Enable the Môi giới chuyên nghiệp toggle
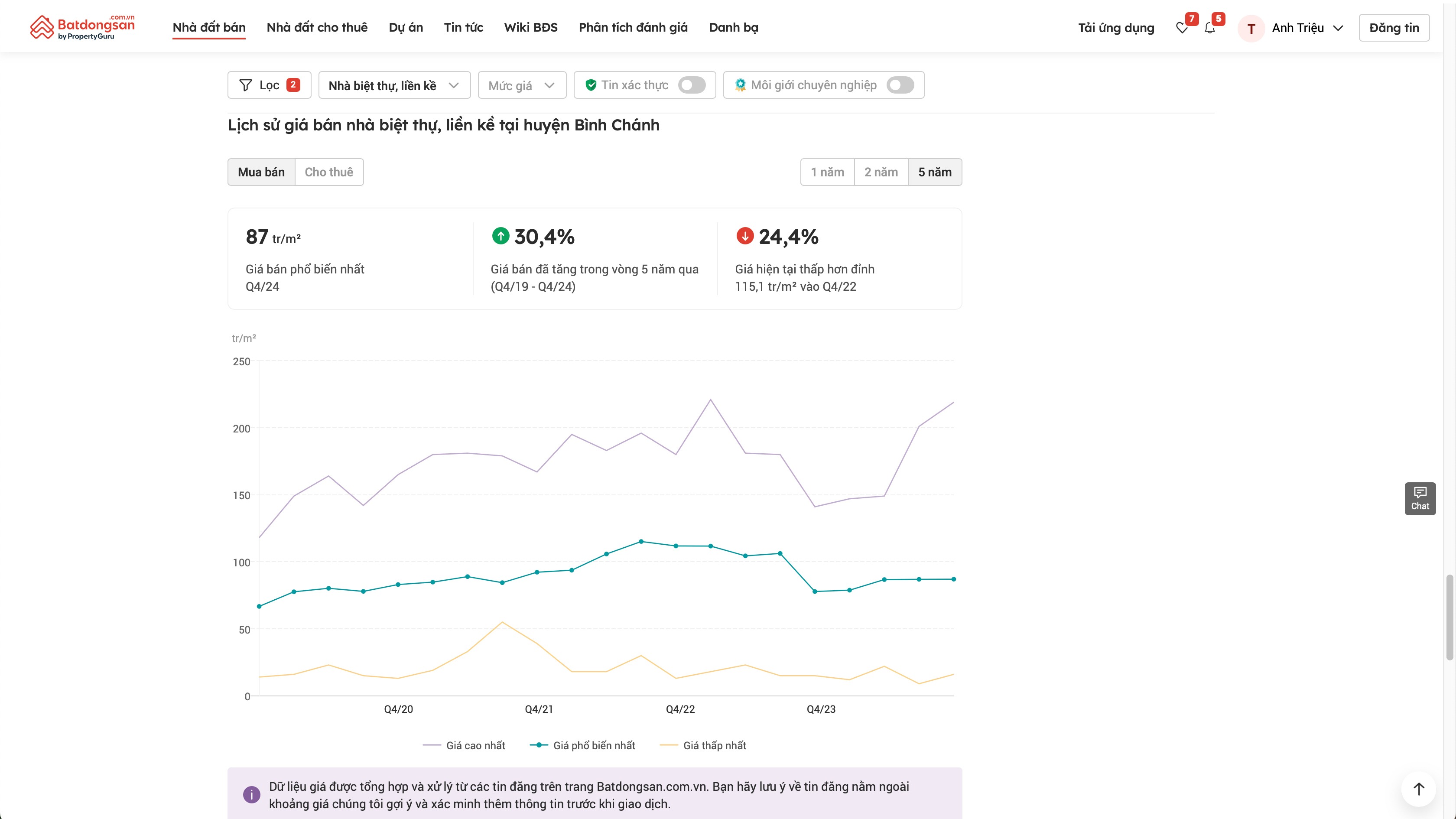The height and width of the screenshot is (819, 1456). pos(900,85)
